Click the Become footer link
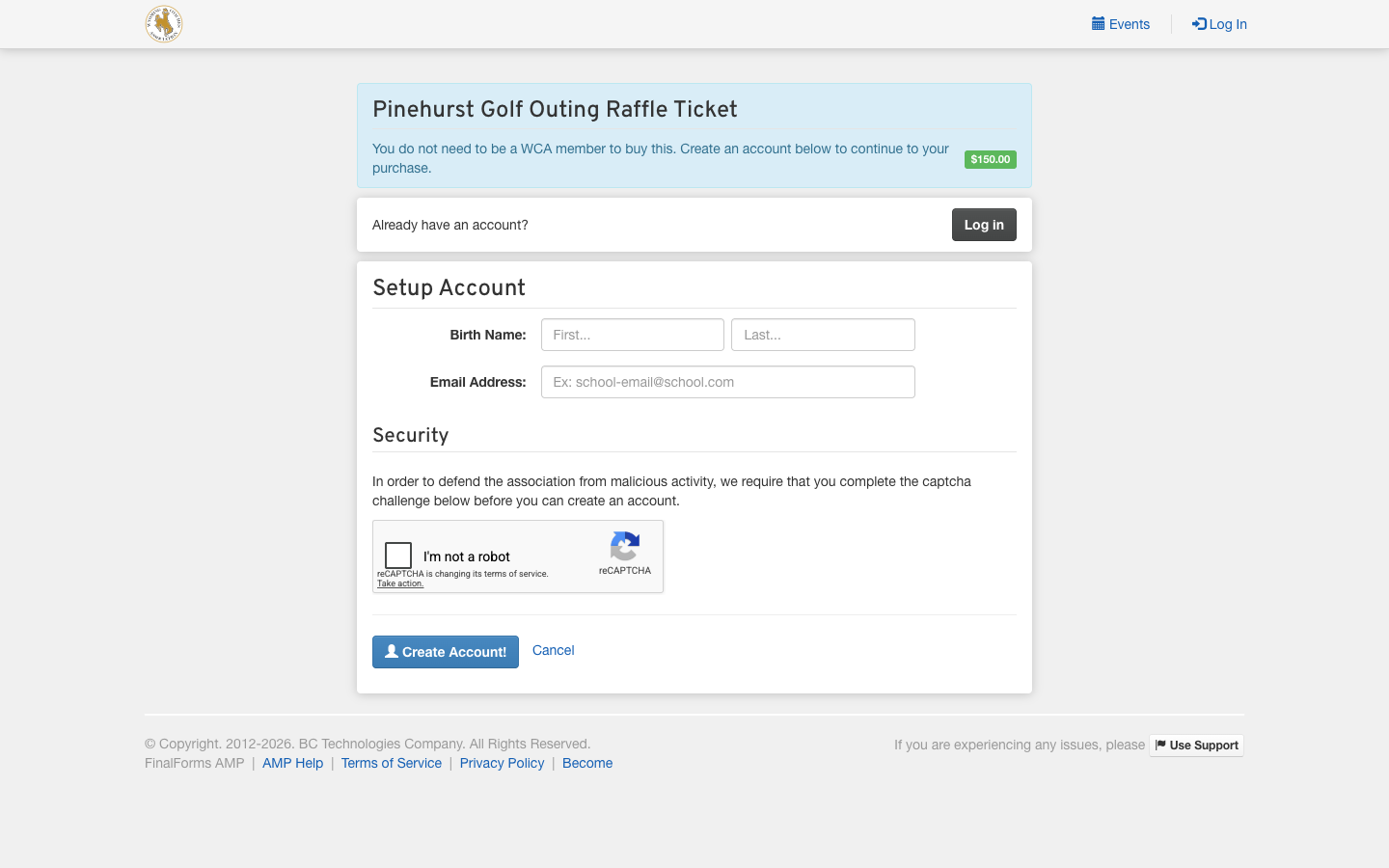The image size is (1389, 868). pos(587,763)
